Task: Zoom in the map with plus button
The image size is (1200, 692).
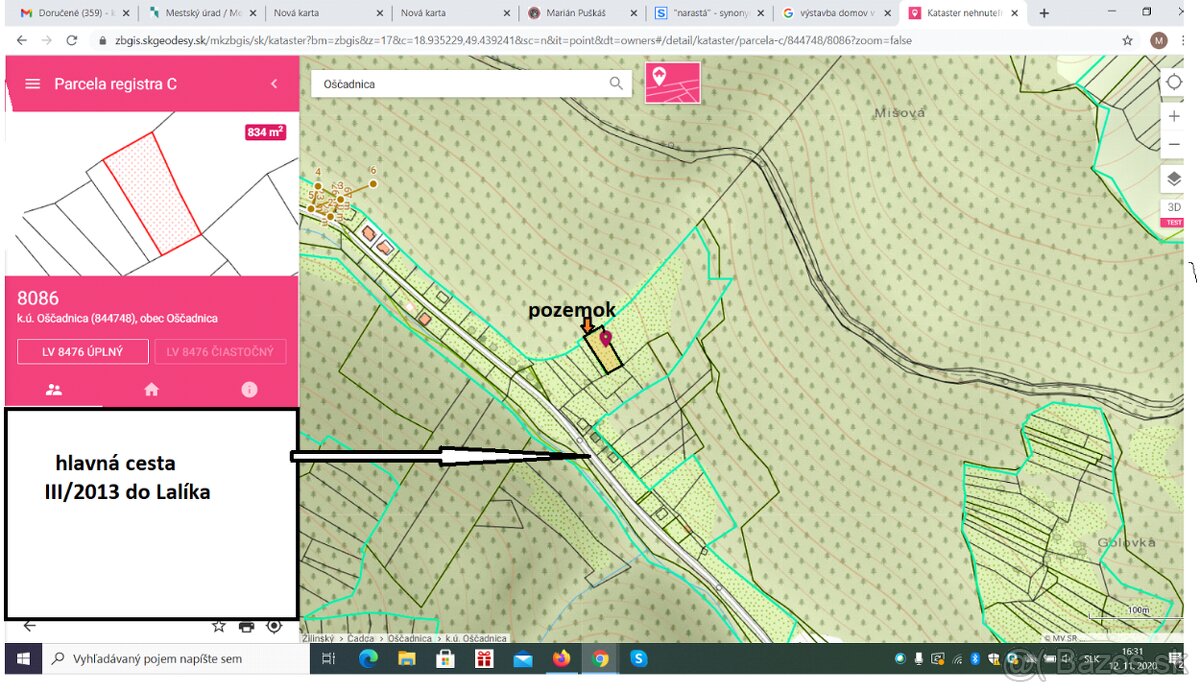Action: pos(1174,117)
